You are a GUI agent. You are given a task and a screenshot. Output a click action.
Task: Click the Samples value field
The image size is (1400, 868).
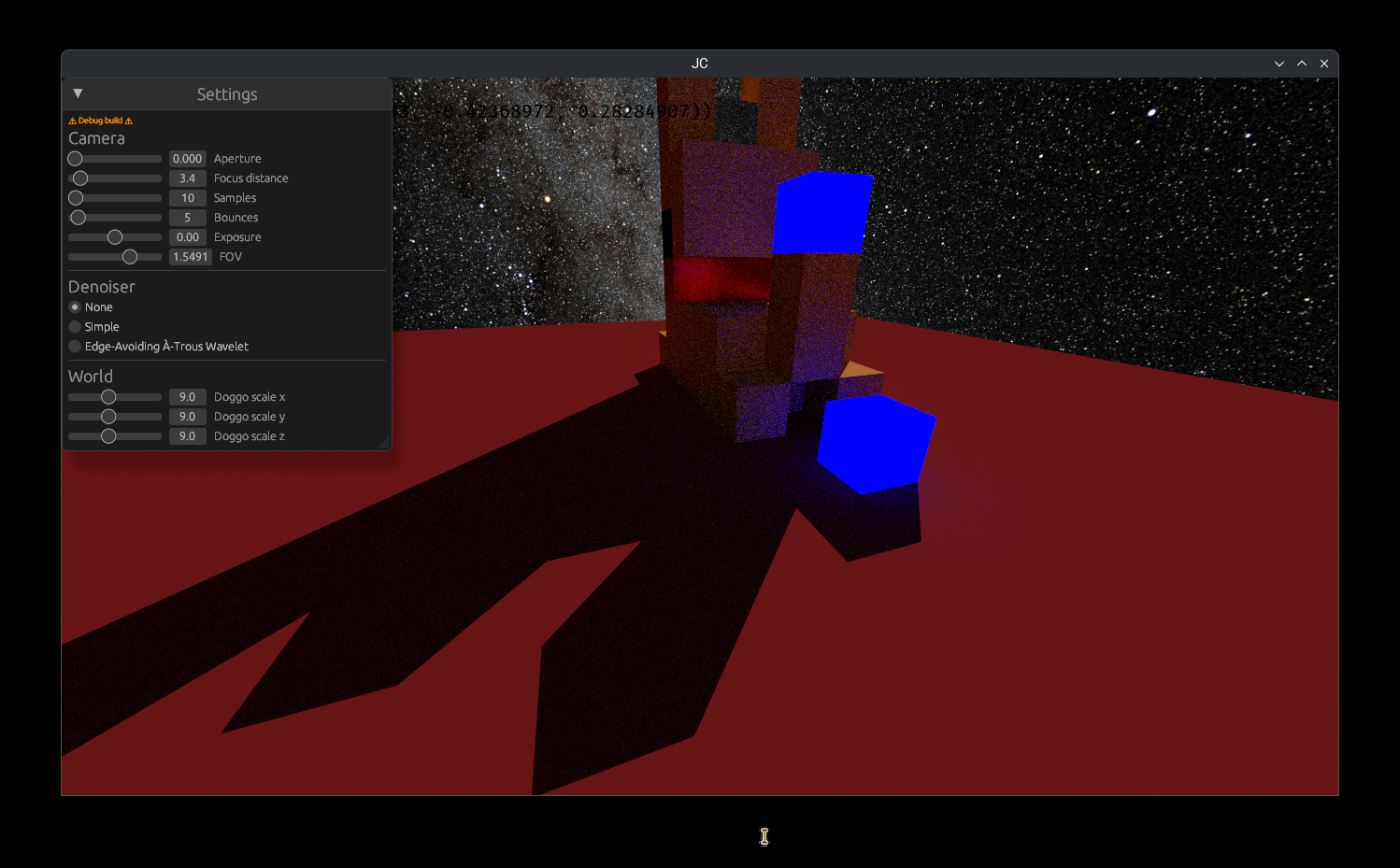pyautogui.click(x=187, y=198)
